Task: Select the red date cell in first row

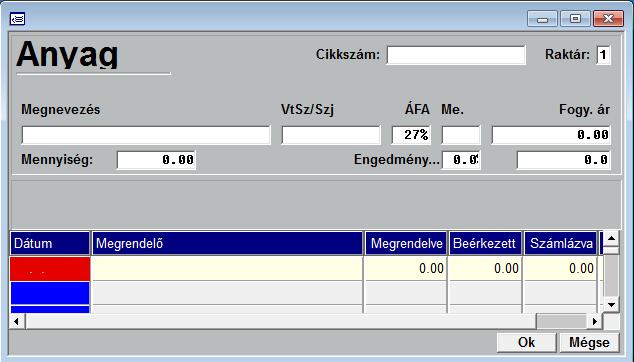Action: 50,269
